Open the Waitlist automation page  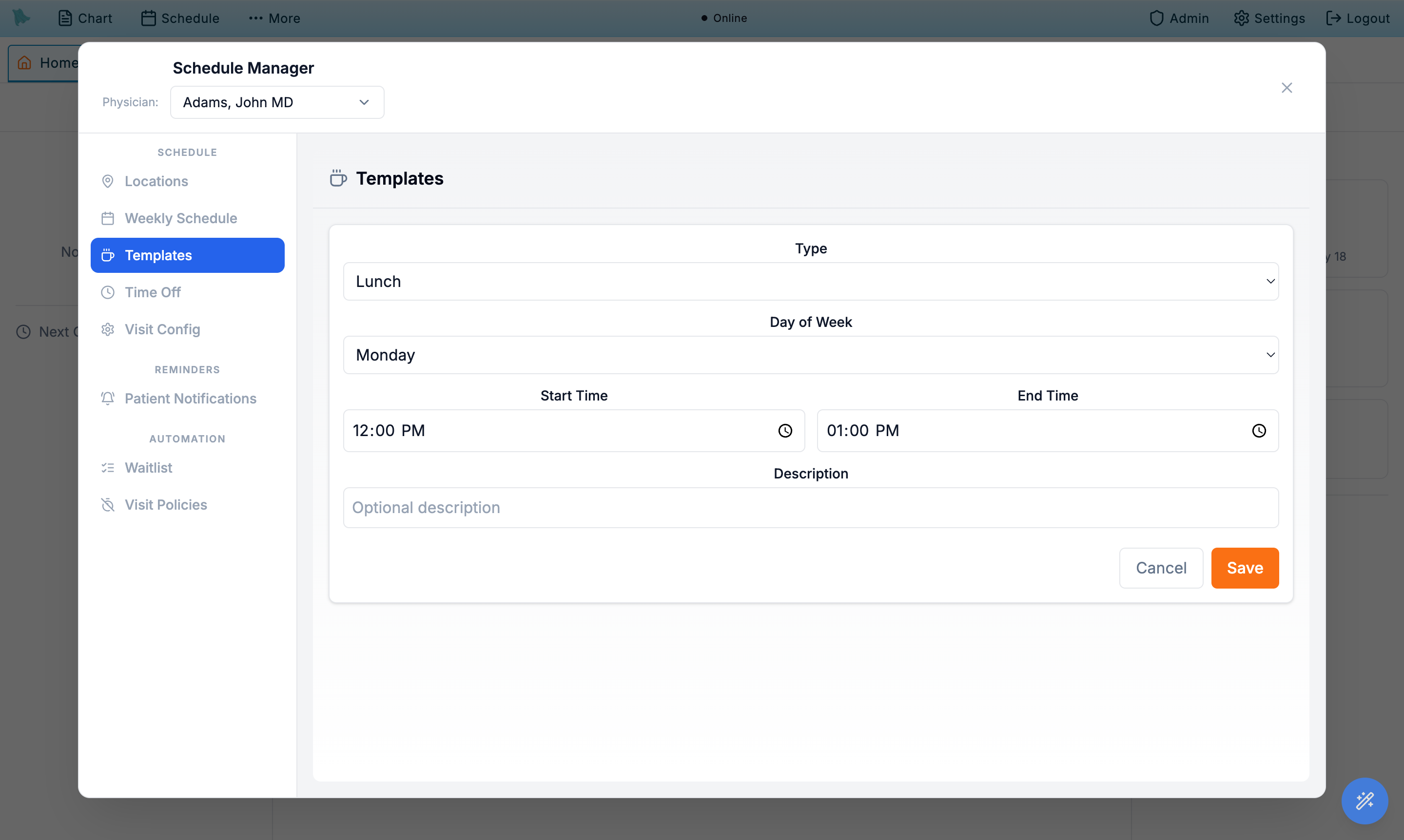coord(188,468)
